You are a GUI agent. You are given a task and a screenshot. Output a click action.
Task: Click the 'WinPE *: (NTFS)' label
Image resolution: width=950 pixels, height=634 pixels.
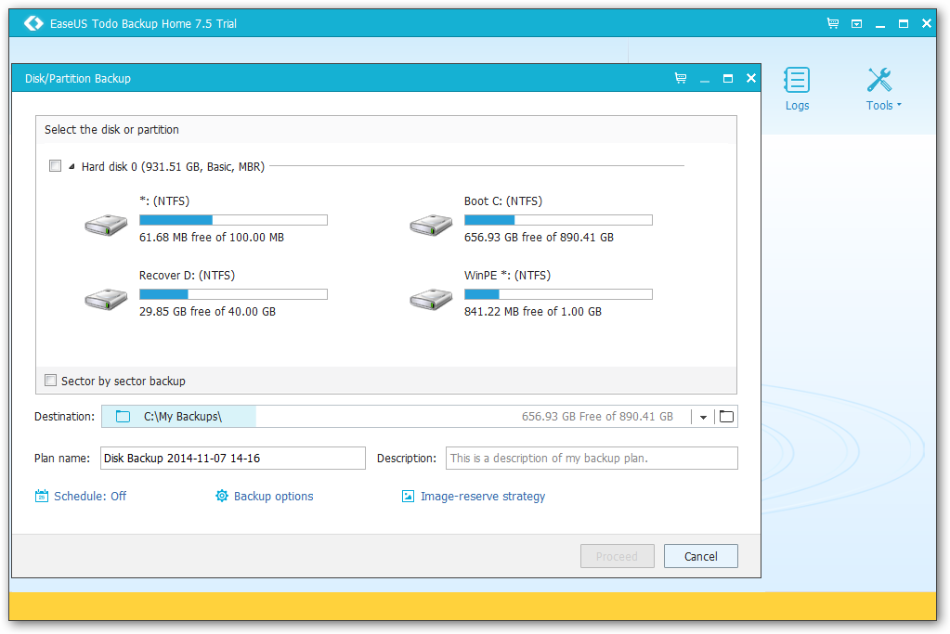[x=507, y=275]
